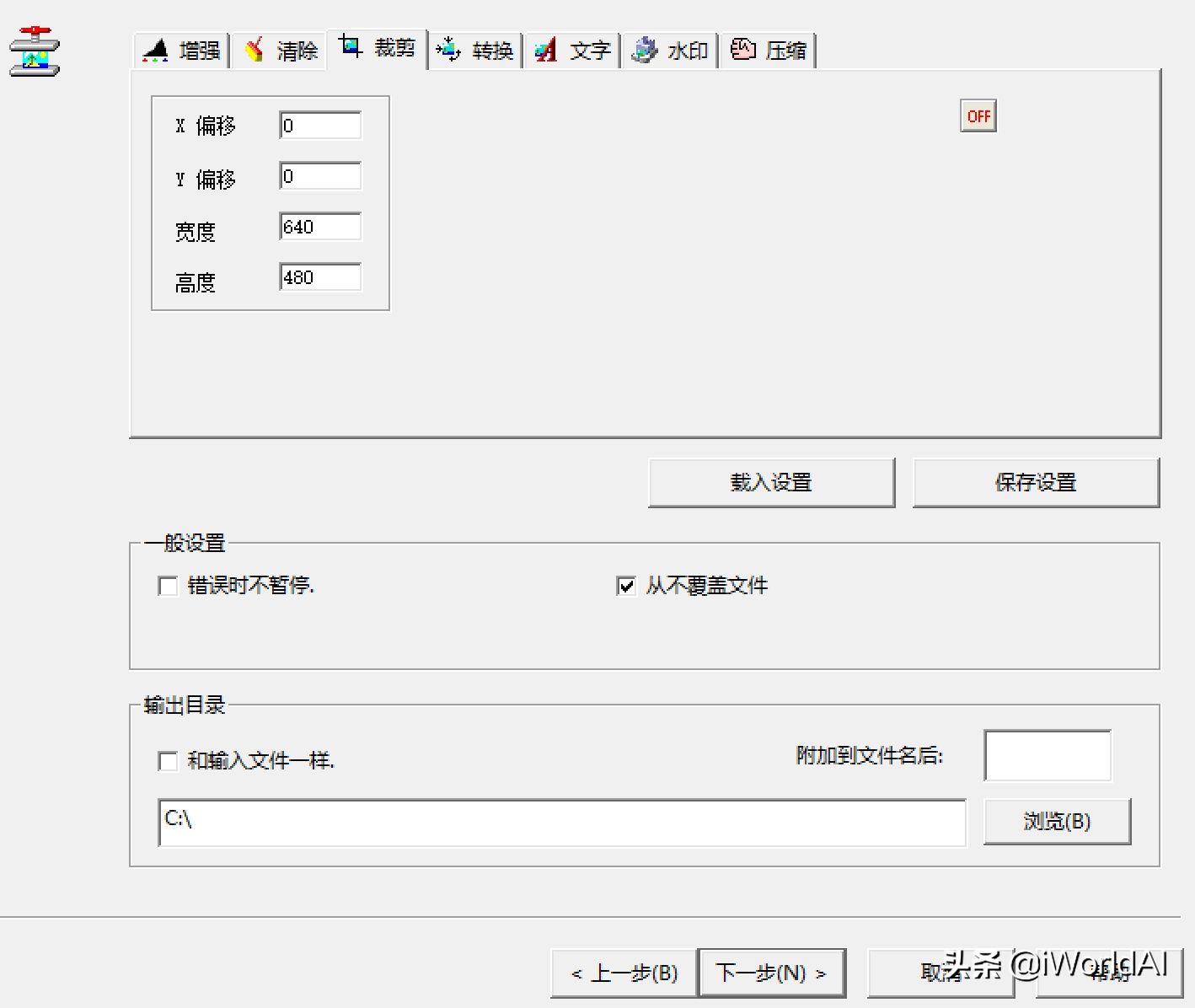The width and height of the screenshot is (1195, 1008).
Task: Click the 保存设置 button
Action: 1036,483
